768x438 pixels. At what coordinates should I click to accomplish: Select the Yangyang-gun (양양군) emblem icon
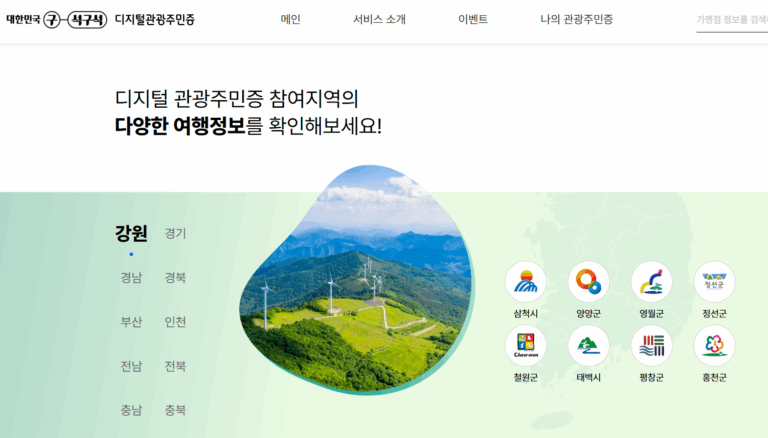(588, 282)
